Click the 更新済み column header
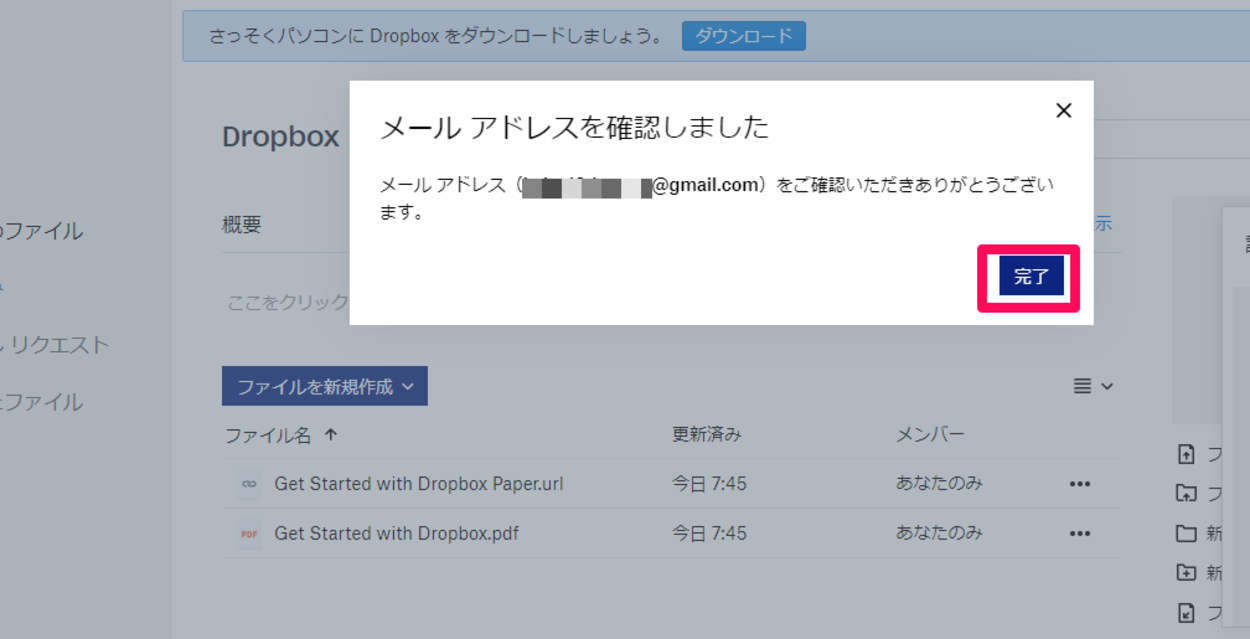The image size is (1250, 639). (x=707, y=435)
